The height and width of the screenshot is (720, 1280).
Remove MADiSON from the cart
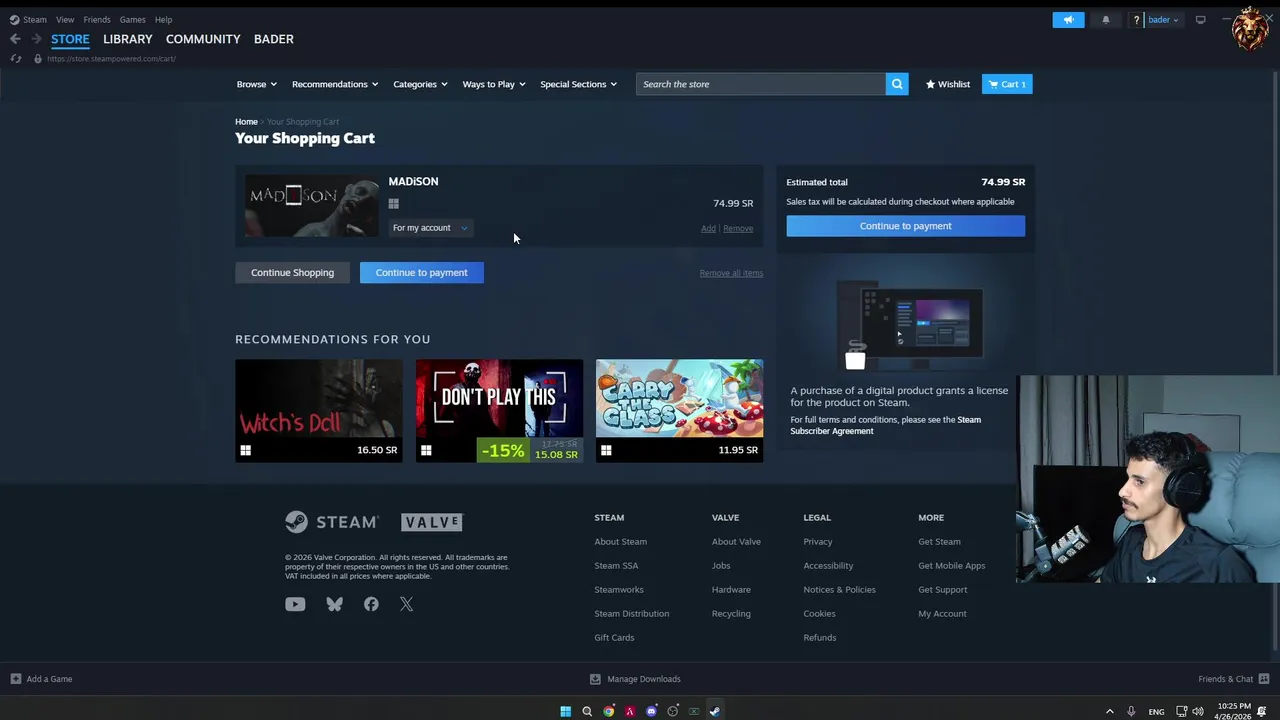click(x=738, y=229)
